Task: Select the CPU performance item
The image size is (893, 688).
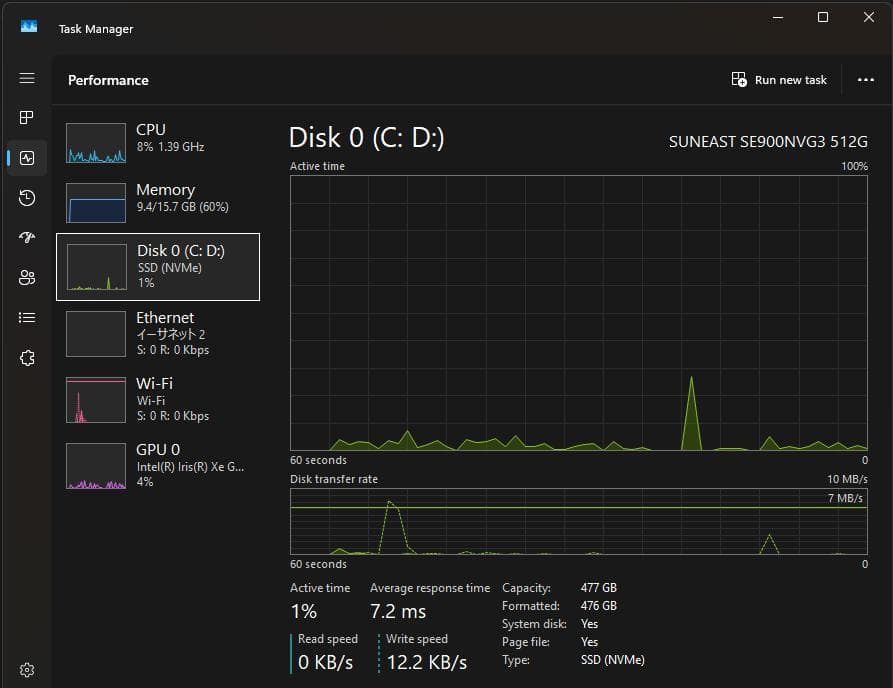Action: click(x=158, y=142)
